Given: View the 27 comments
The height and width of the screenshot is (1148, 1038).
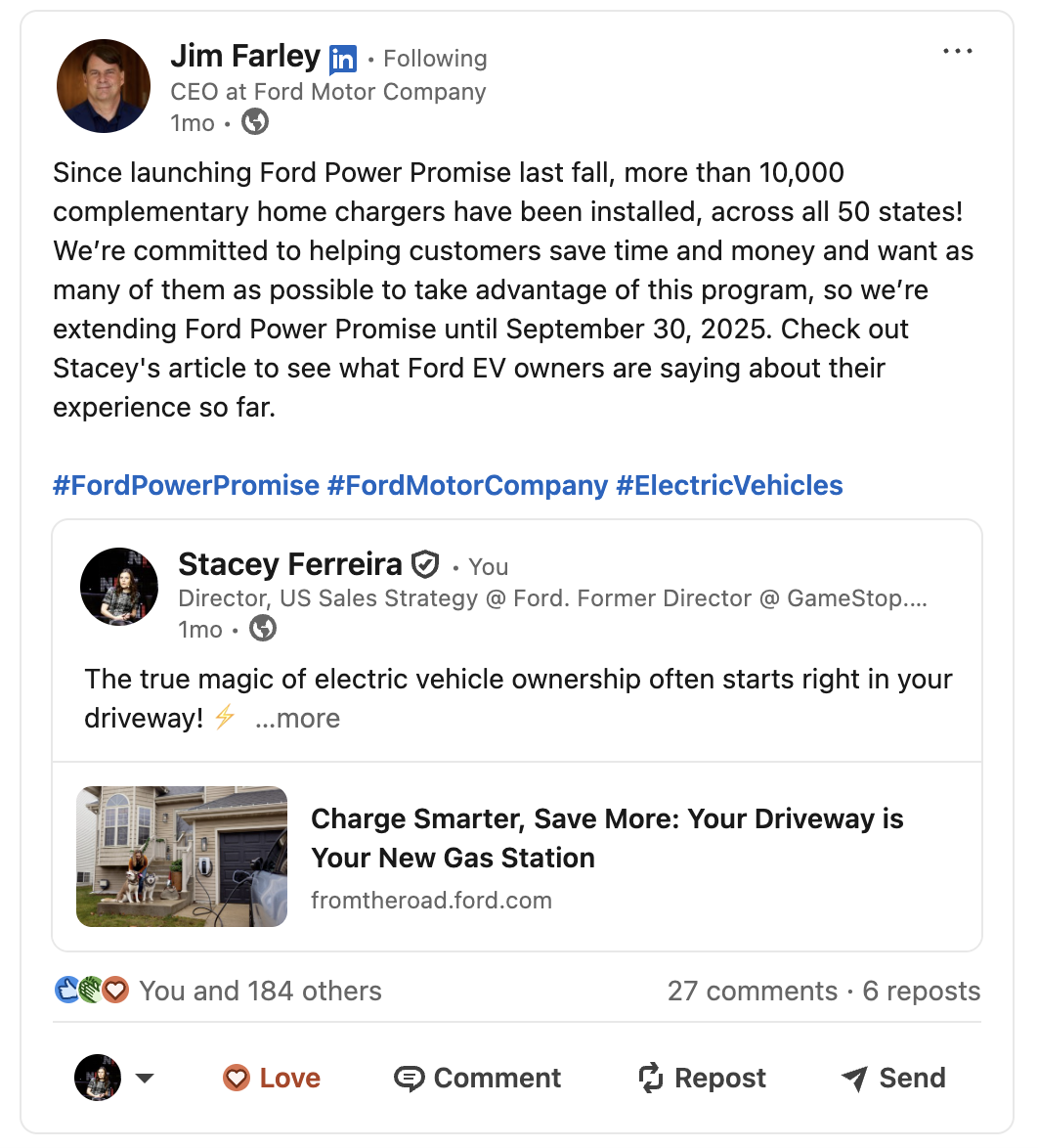Looking at the screenshot, I should click(x=752, y=991).
